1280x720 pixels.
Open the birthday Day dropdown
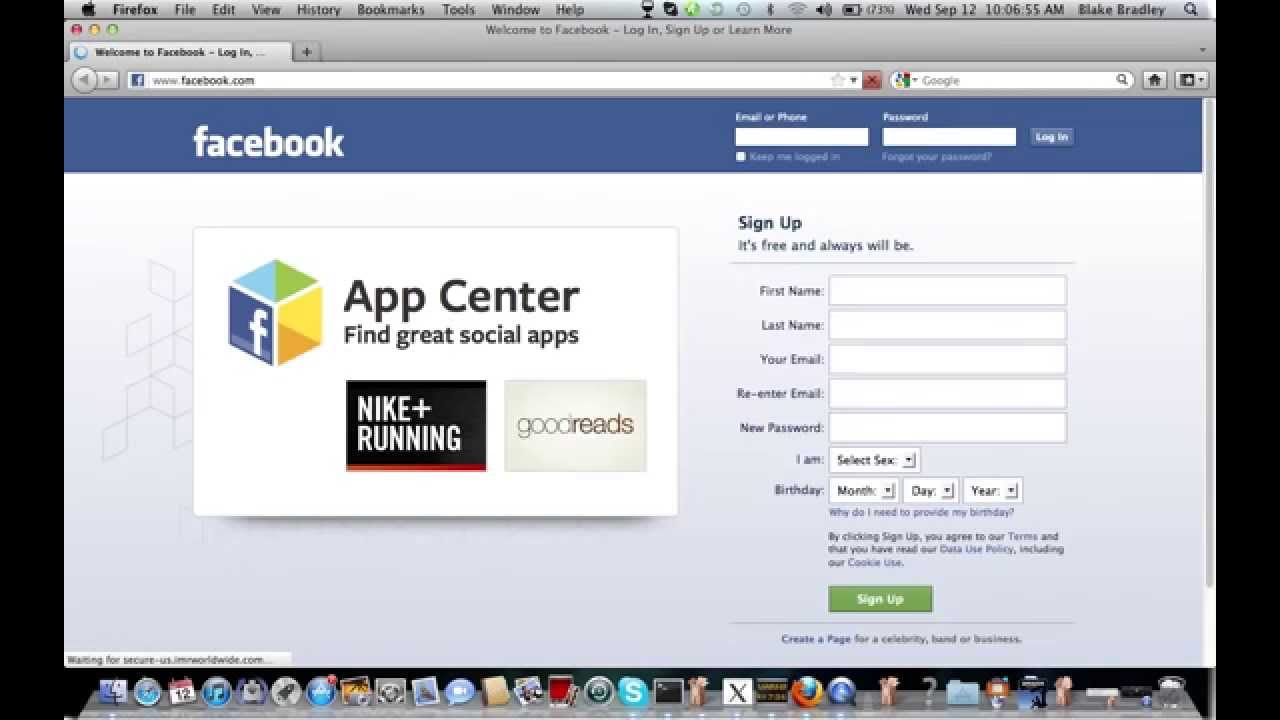coord(930,490)
